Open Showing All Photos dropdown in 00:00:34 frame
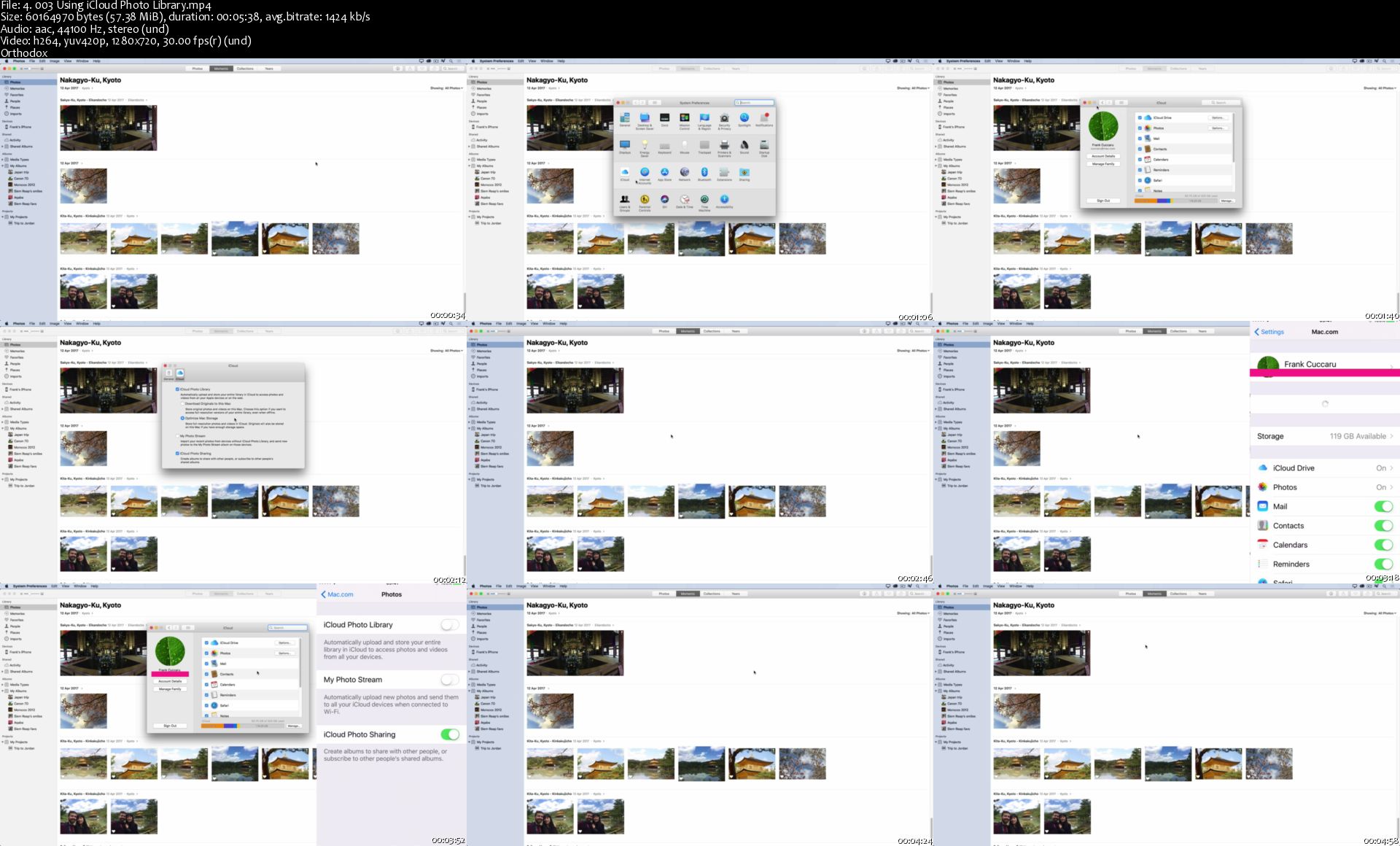The image size is (1400, 846). click(446, 88)
